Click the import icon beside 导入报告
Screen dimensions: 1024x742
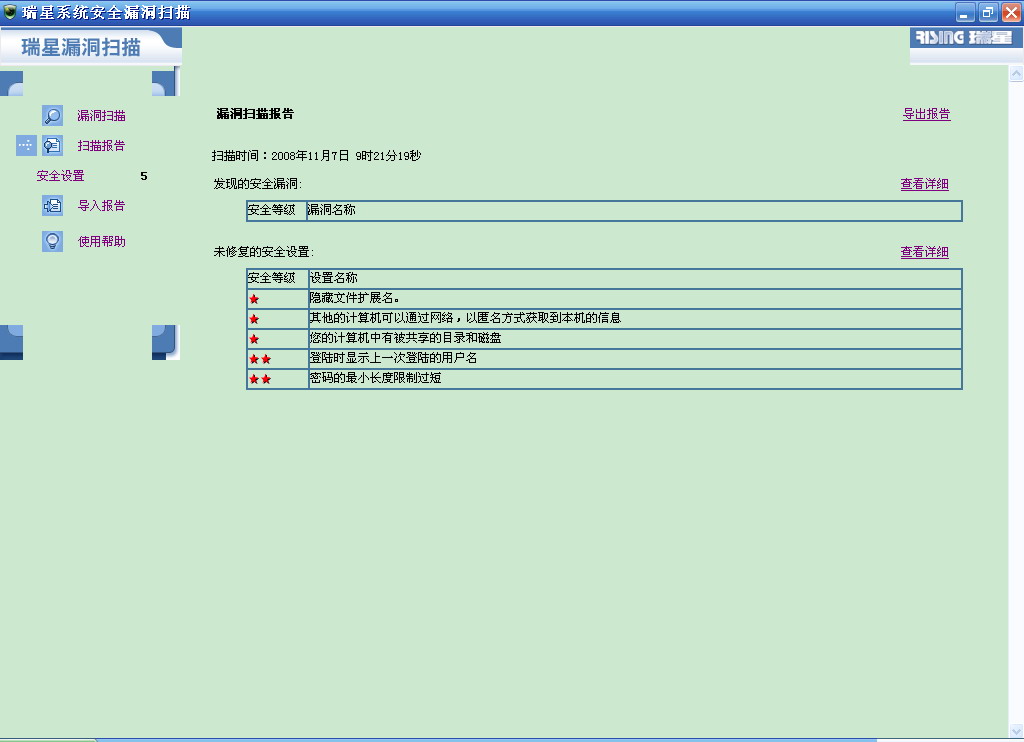click(52, 206)
